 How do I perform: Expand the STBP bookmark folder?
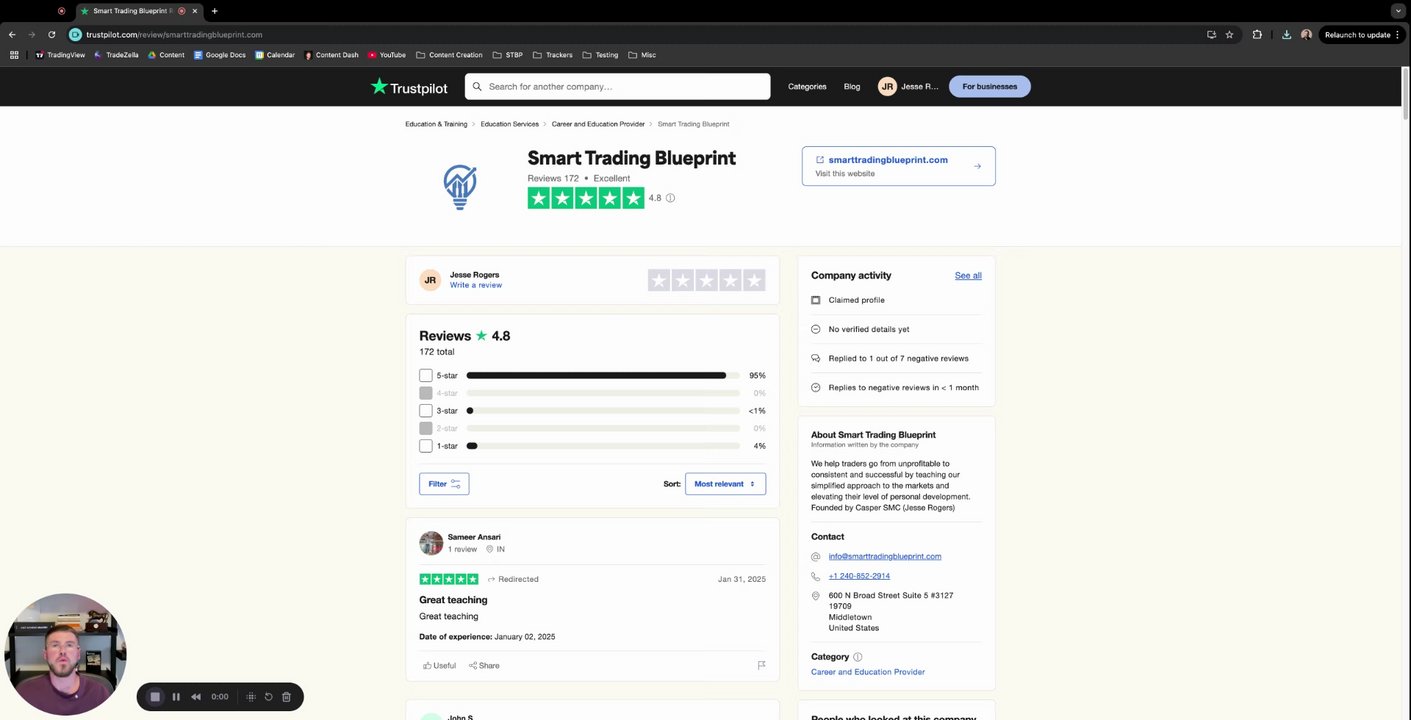click(x=507, y=55)
